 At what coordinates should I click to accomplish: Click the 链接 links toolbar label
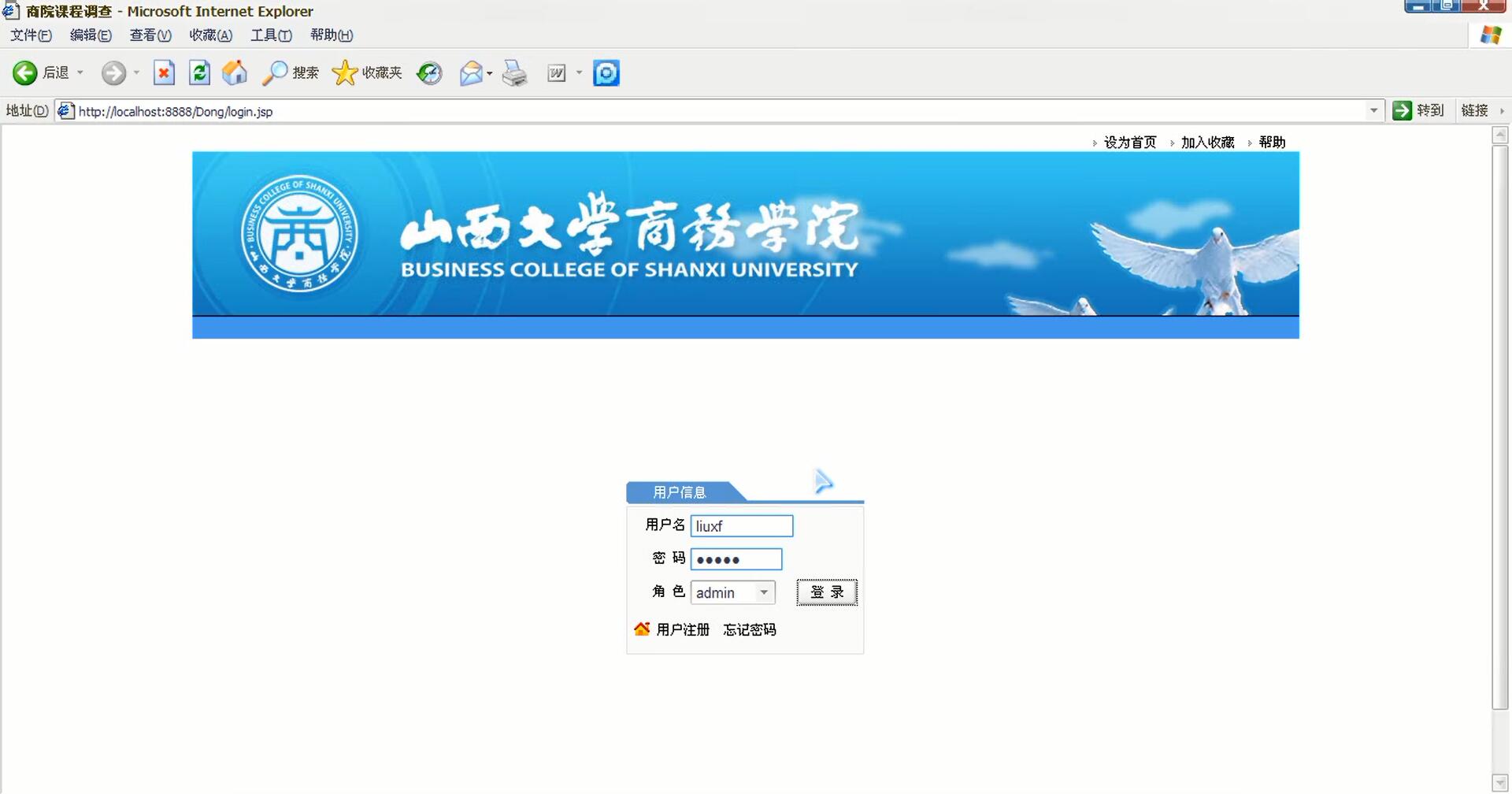pyautogui.click(x=1474, y=111)
